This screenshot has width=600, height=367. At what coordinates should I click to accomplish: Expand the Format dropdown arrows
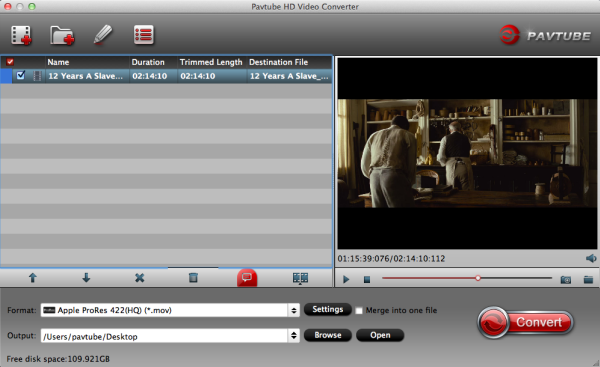pyautogui.click(x=293, y=310)
